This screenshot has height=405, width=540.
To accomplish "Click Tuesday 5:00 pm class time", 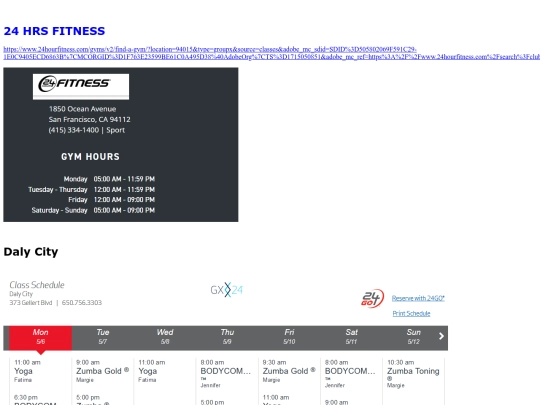I will tap(88, 397).
